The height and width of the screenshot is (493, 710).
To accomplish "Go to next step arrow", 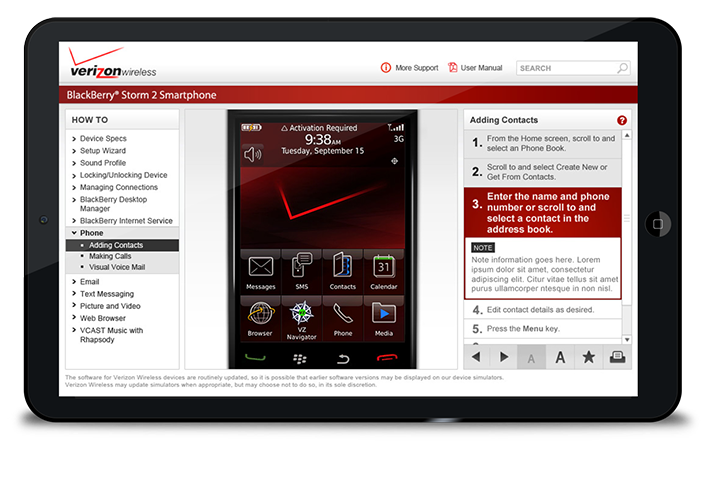I will tap(504, 357).
